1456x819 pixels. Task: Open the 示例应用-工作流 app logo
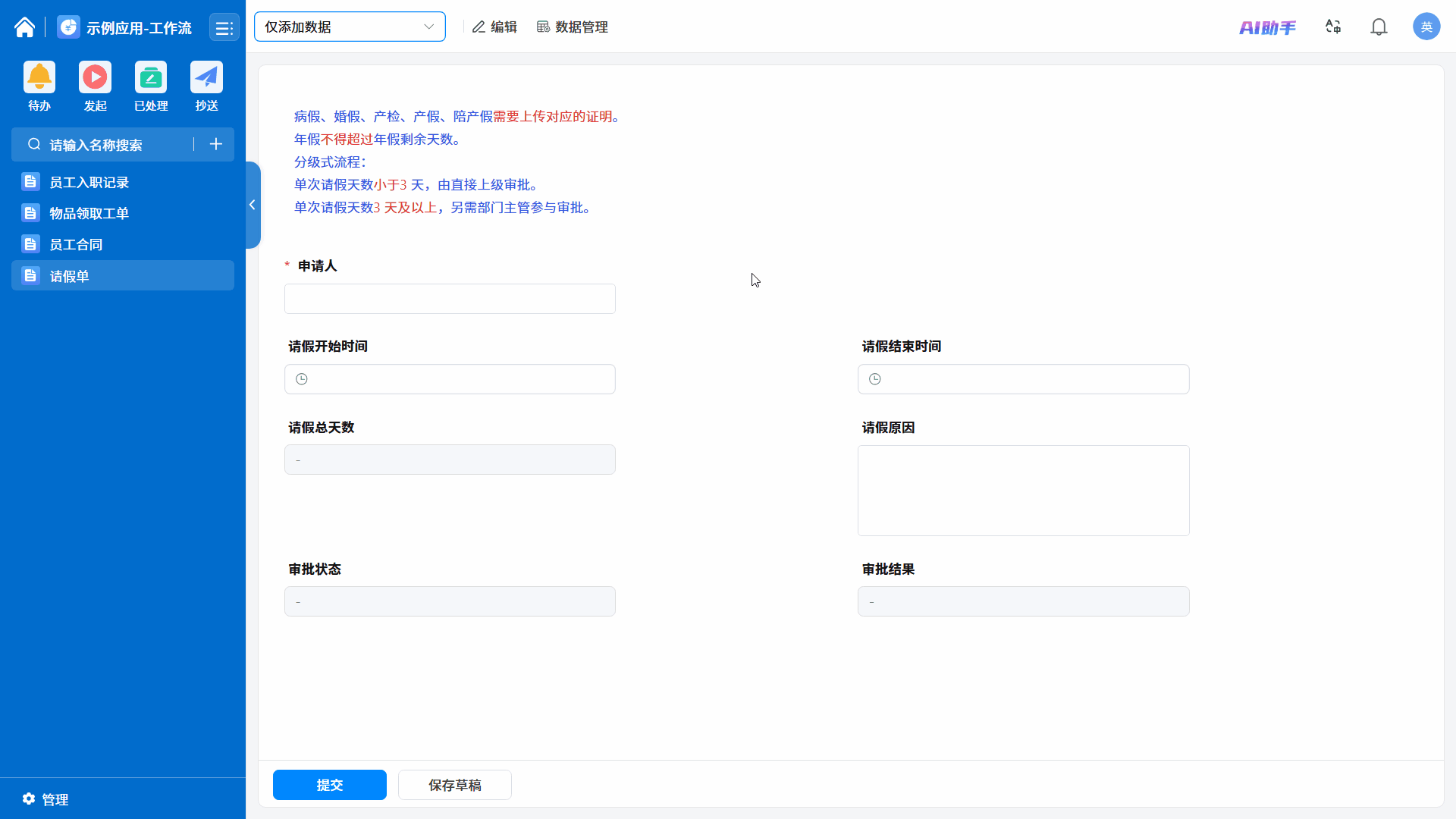(68, 27)
